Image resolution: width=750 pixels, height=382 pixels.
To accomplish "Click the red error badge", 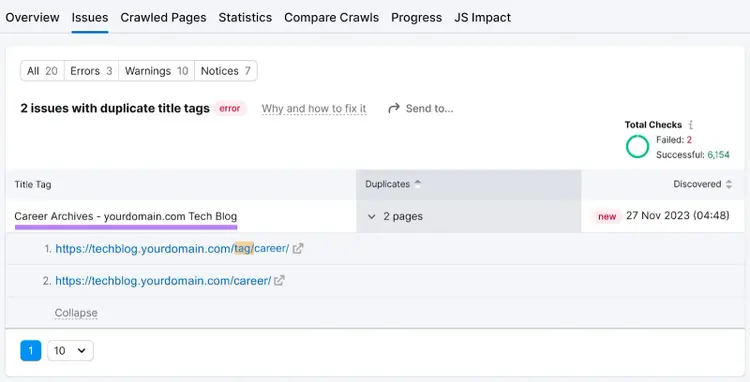I will (230, 109).
